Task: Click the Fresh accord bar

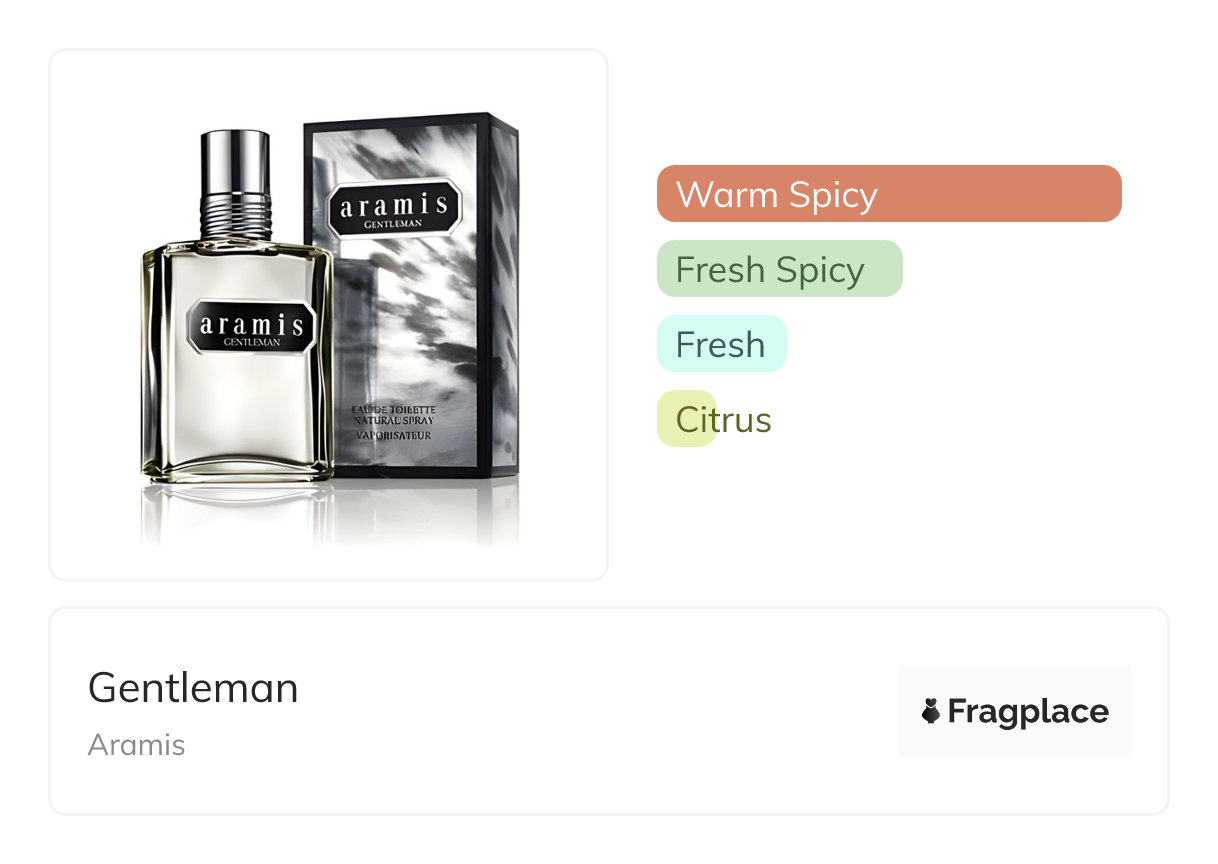Action: coord(722,343)
